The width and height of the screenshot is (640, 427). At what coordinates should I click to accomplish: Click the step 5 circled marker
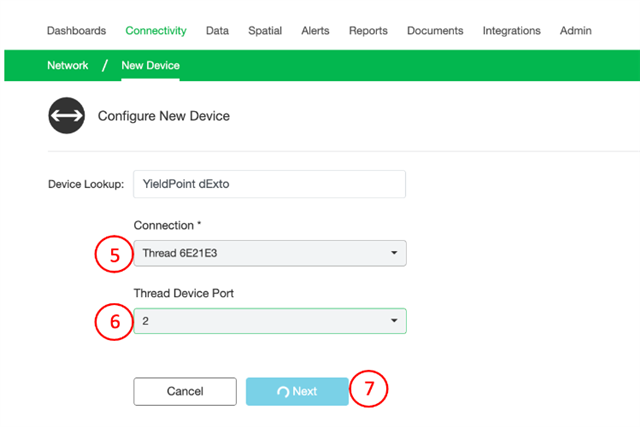click(114, 254)
